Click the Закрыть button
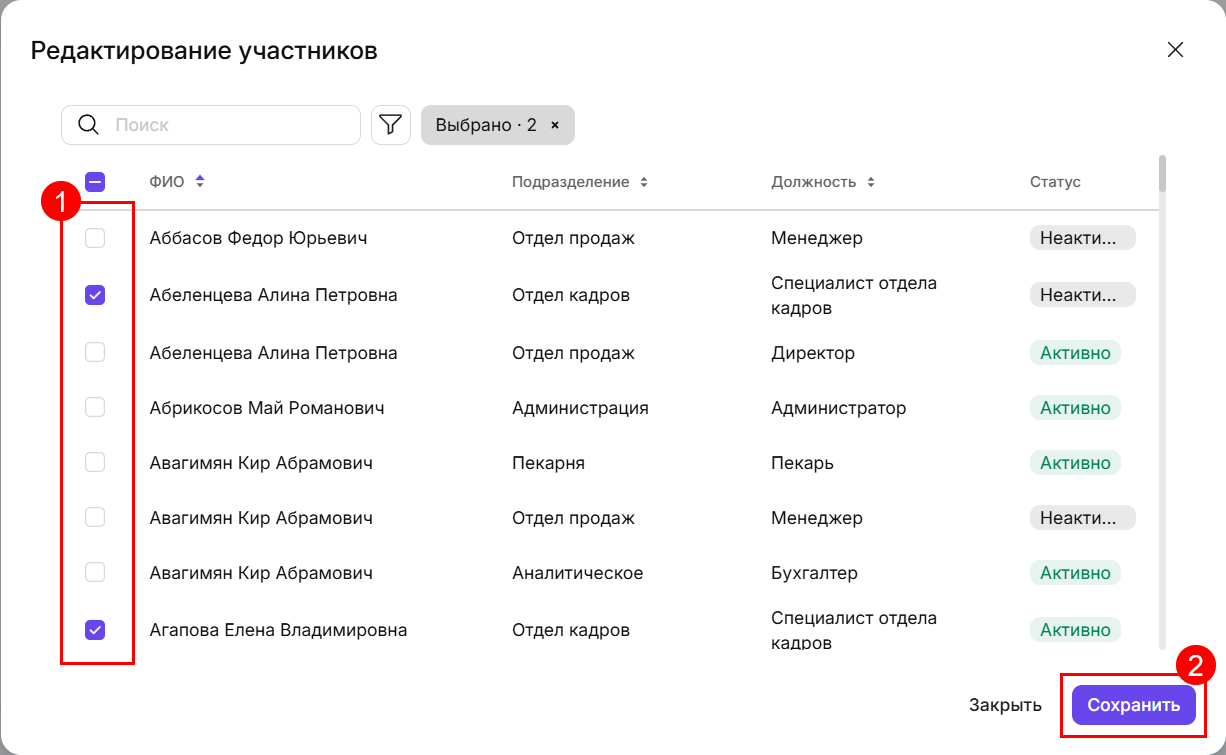1226x755 pixels. click(x=1005, y=705)
